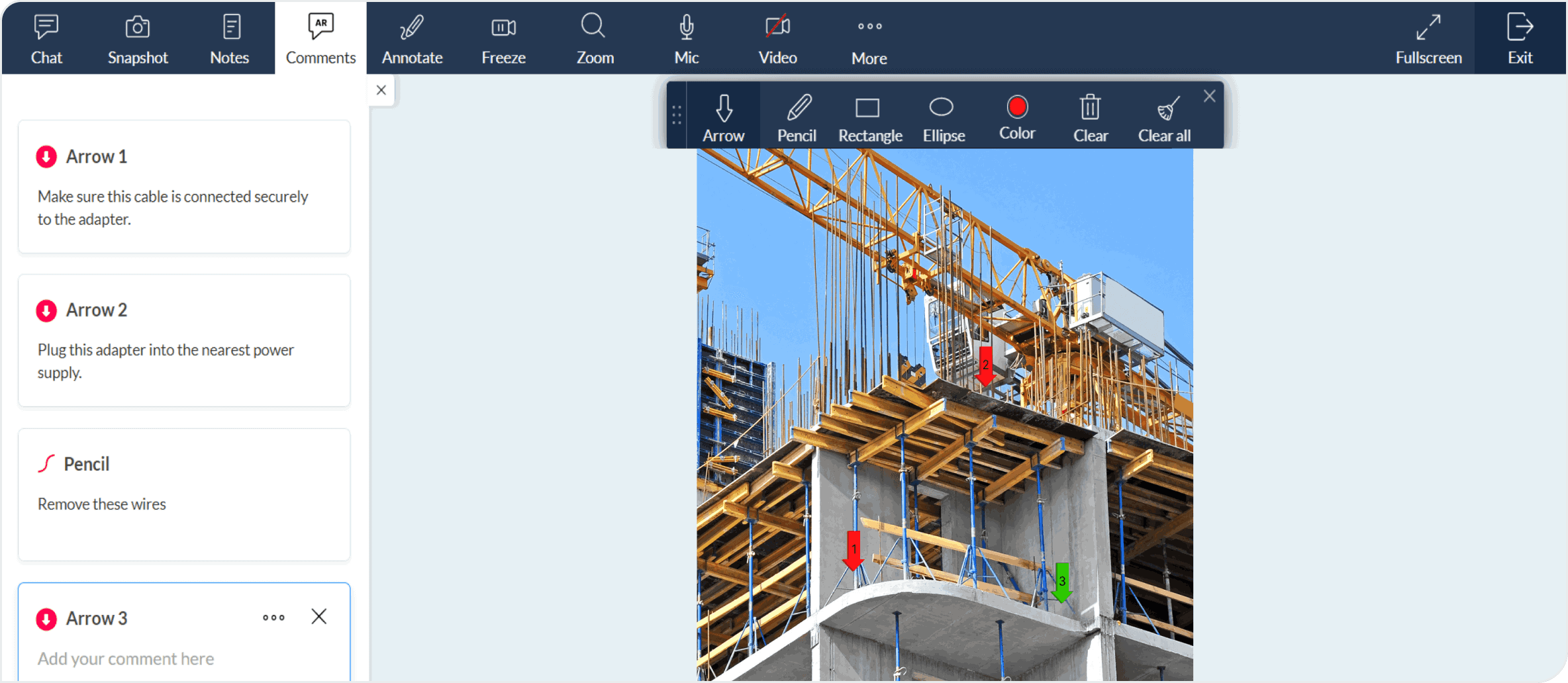Open the Chat panel
Screen dimensions: 1568x683
tap(46, 38)
